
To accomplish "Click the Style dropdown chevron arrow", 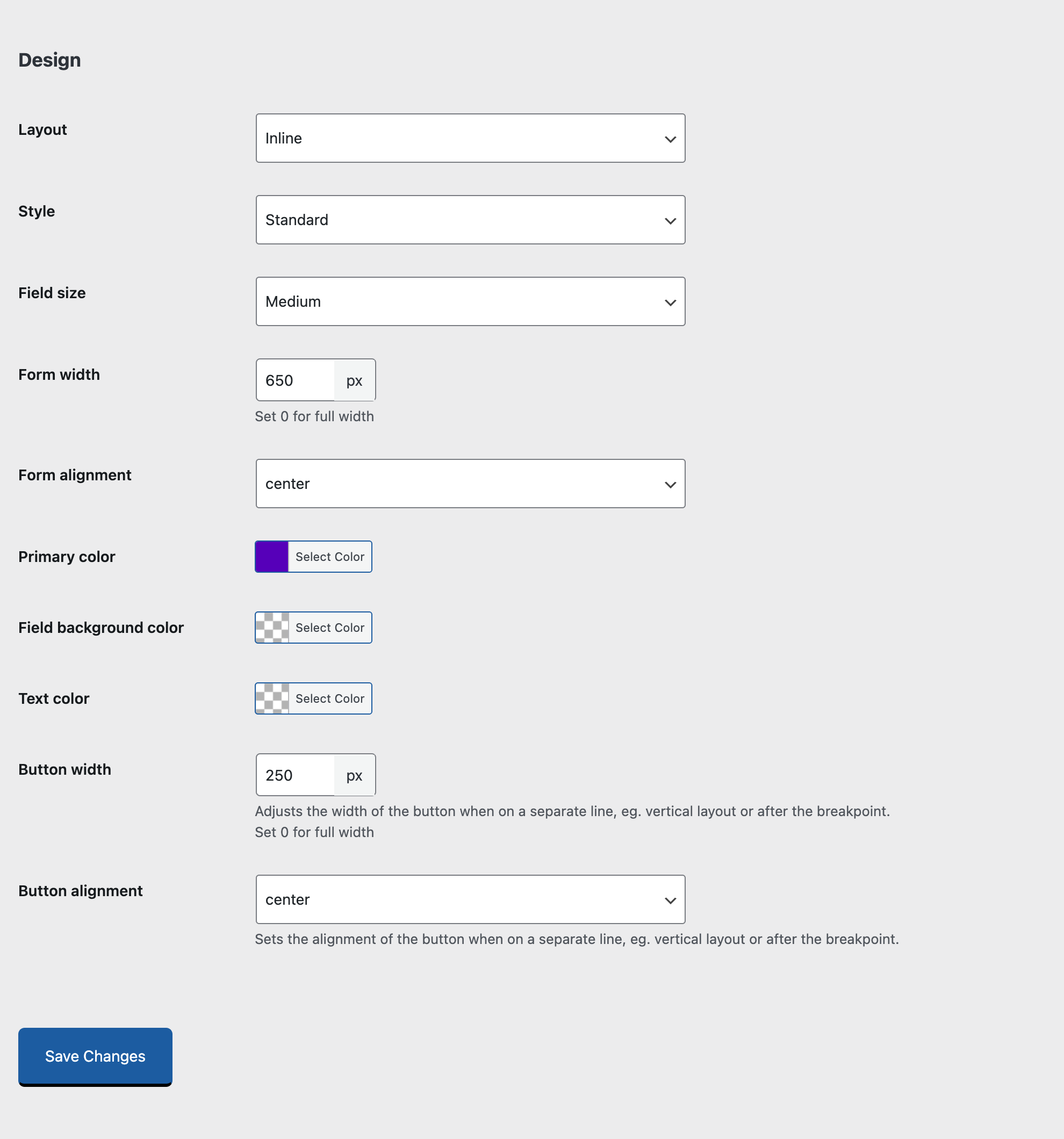I will pyautogui.click(x=670, y=221).
